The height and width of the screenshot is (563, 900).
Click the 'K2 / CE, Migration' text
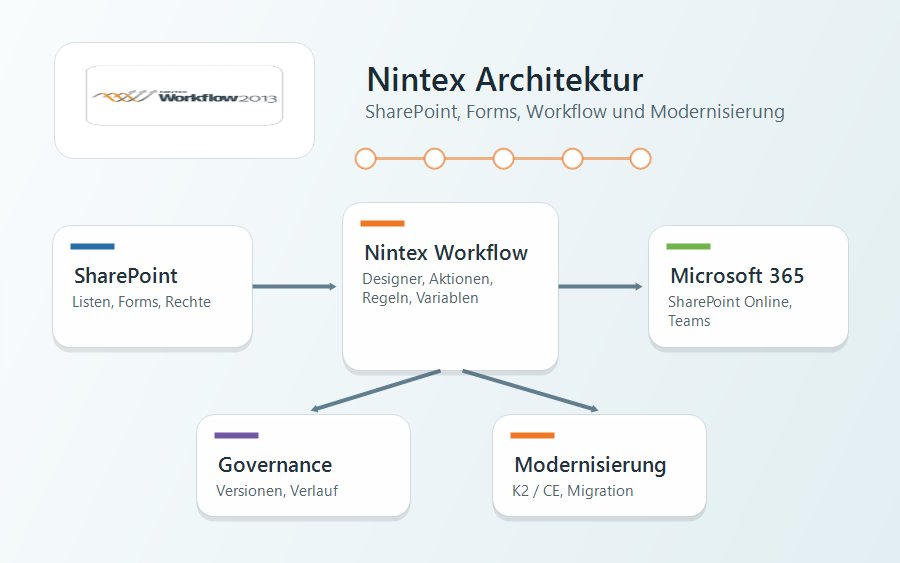573,491
